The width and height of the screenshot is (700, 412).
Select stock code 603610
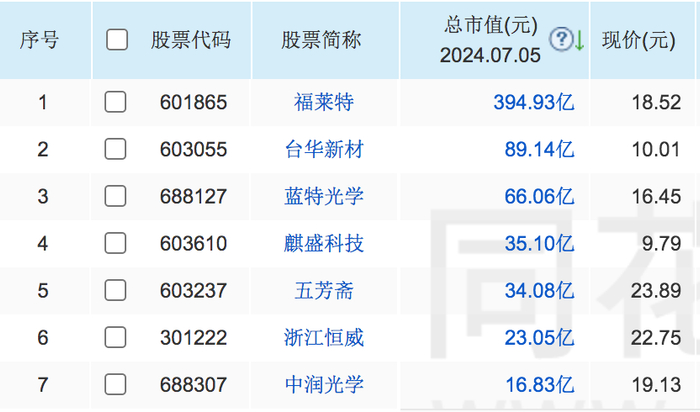193,243
